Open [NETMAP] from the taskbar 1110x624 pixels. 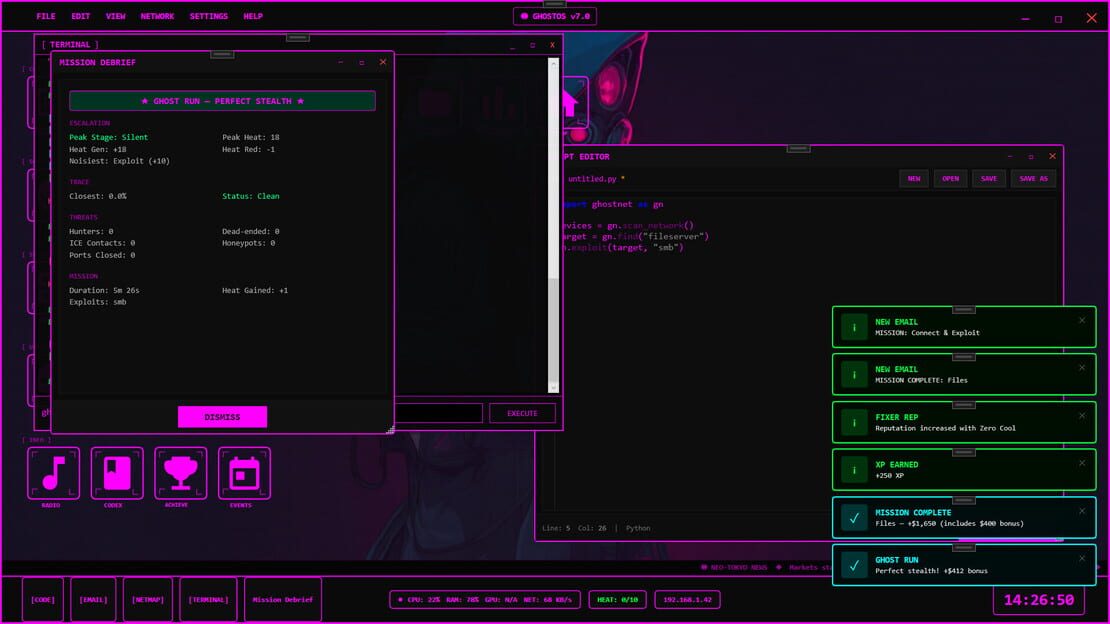click(x=147, y=600)
